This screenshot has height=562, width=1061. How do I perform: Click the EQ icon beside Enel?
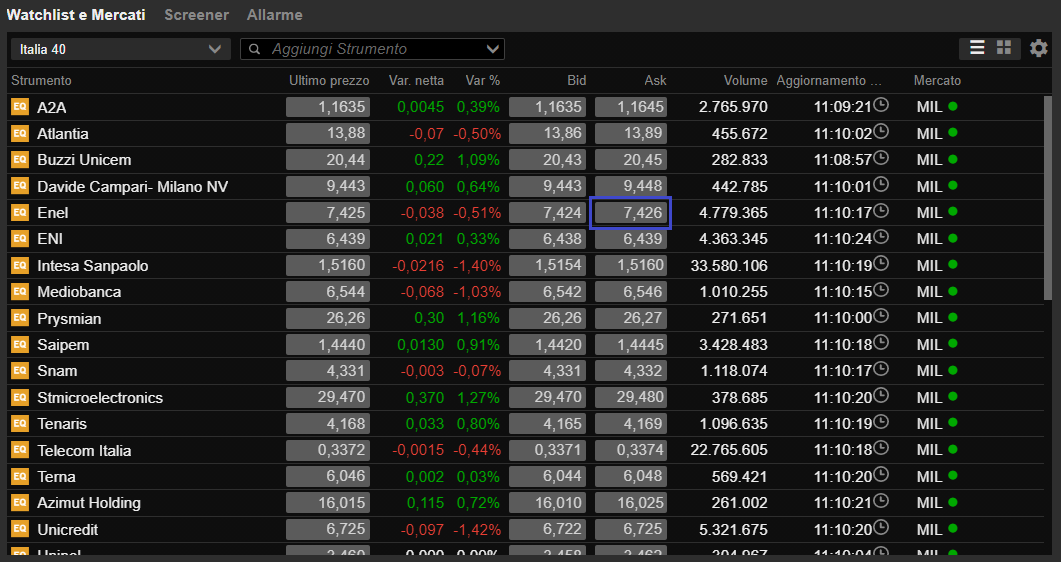point(19,213)
